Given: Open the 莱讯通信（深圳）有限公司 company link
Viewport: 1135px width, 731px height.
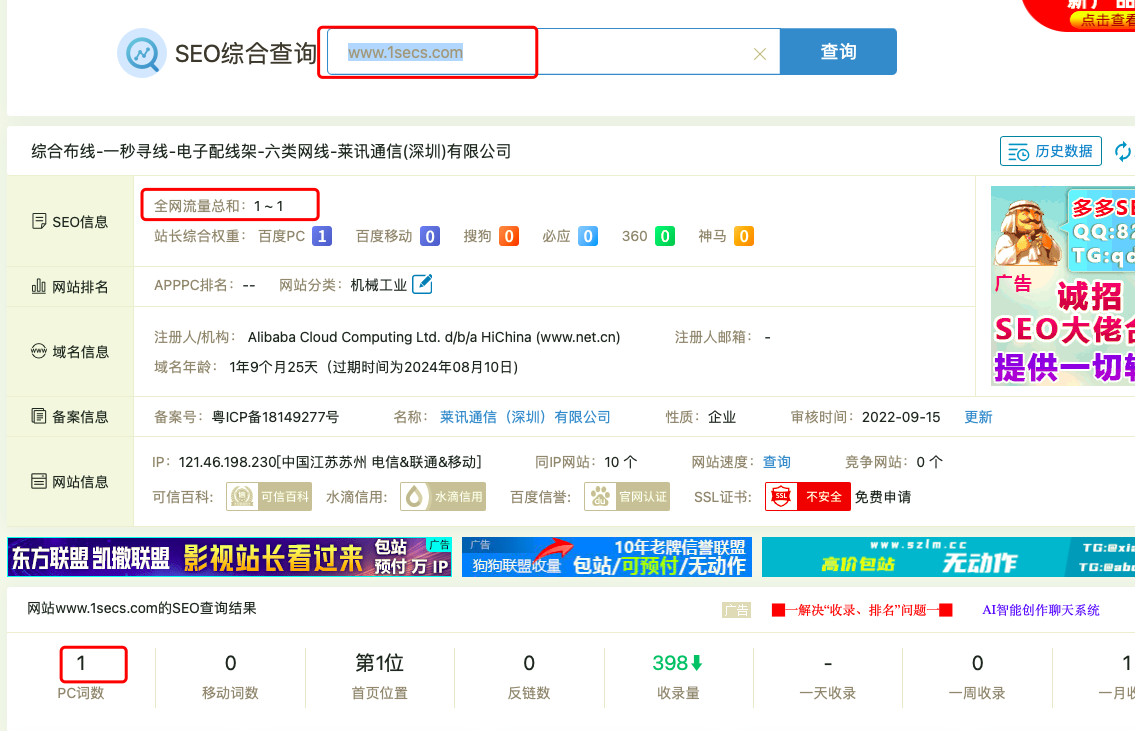Looking at the screenshot, I should point(525,417).
